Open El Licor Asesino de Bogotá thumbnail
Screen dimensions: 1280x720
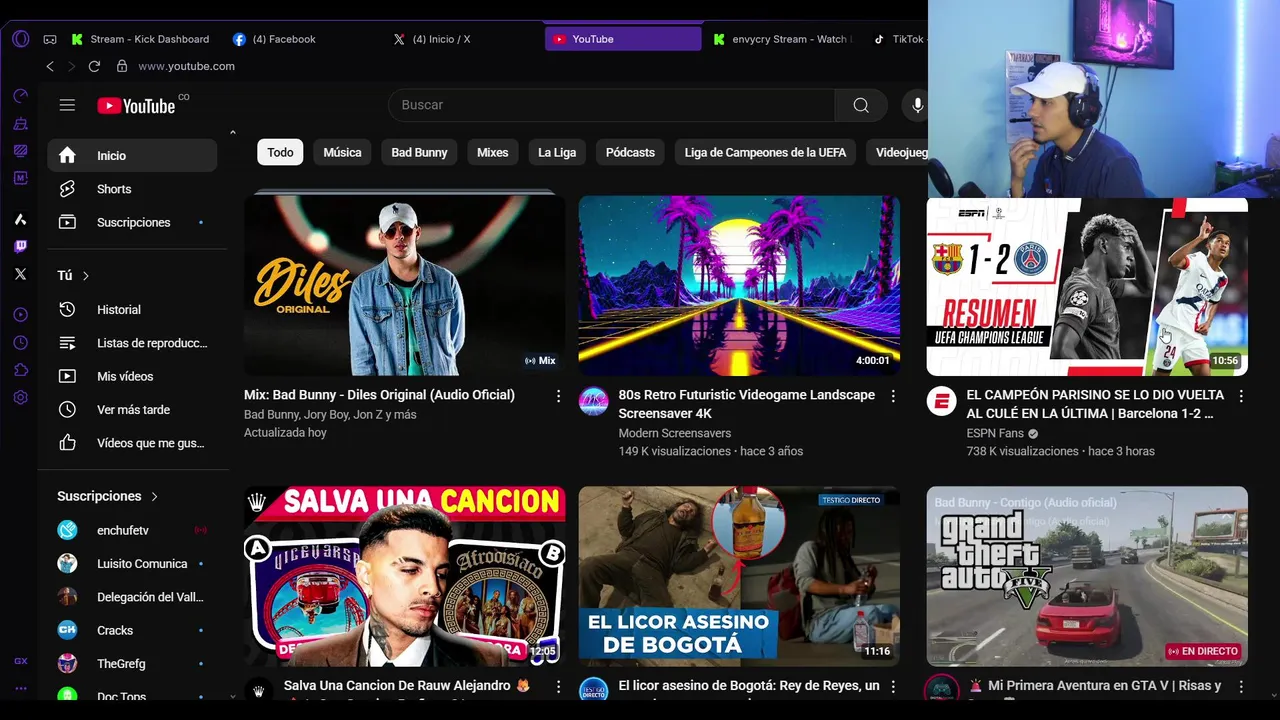739,576
